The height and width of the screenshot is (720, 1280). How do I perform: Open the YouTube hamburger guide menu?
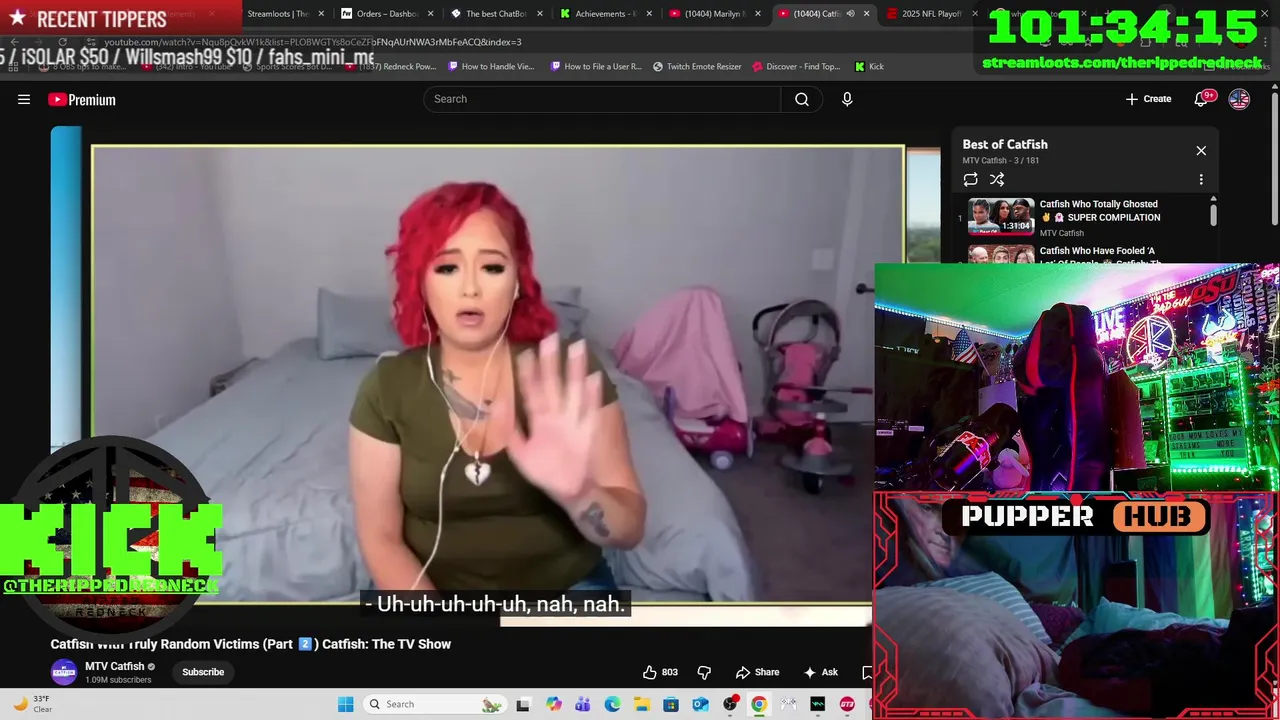pyautogui.click(x=24, y=99)
